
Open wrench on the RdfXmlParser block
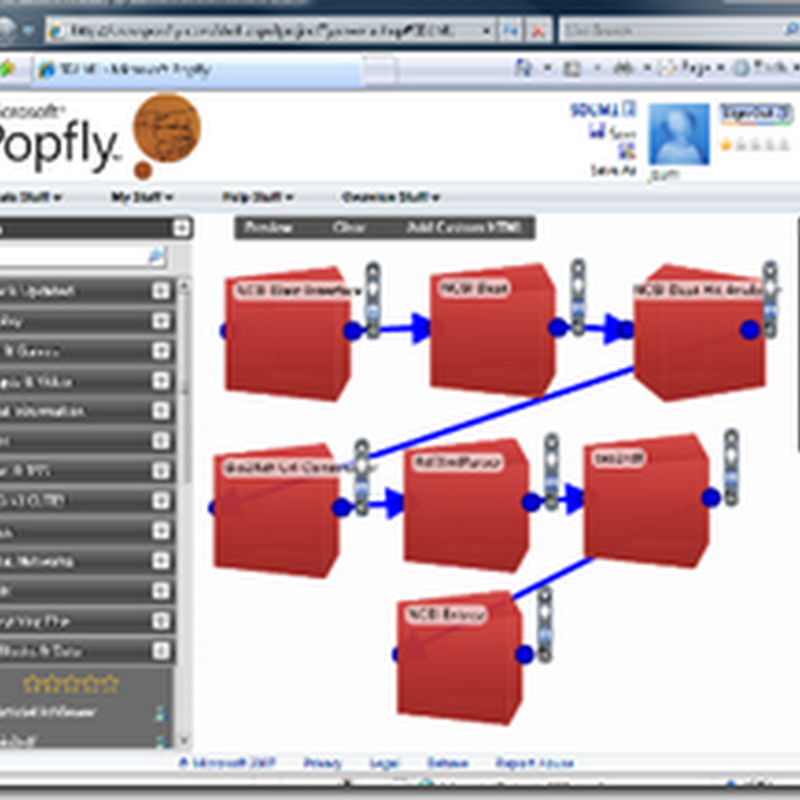tap(552, 472)
